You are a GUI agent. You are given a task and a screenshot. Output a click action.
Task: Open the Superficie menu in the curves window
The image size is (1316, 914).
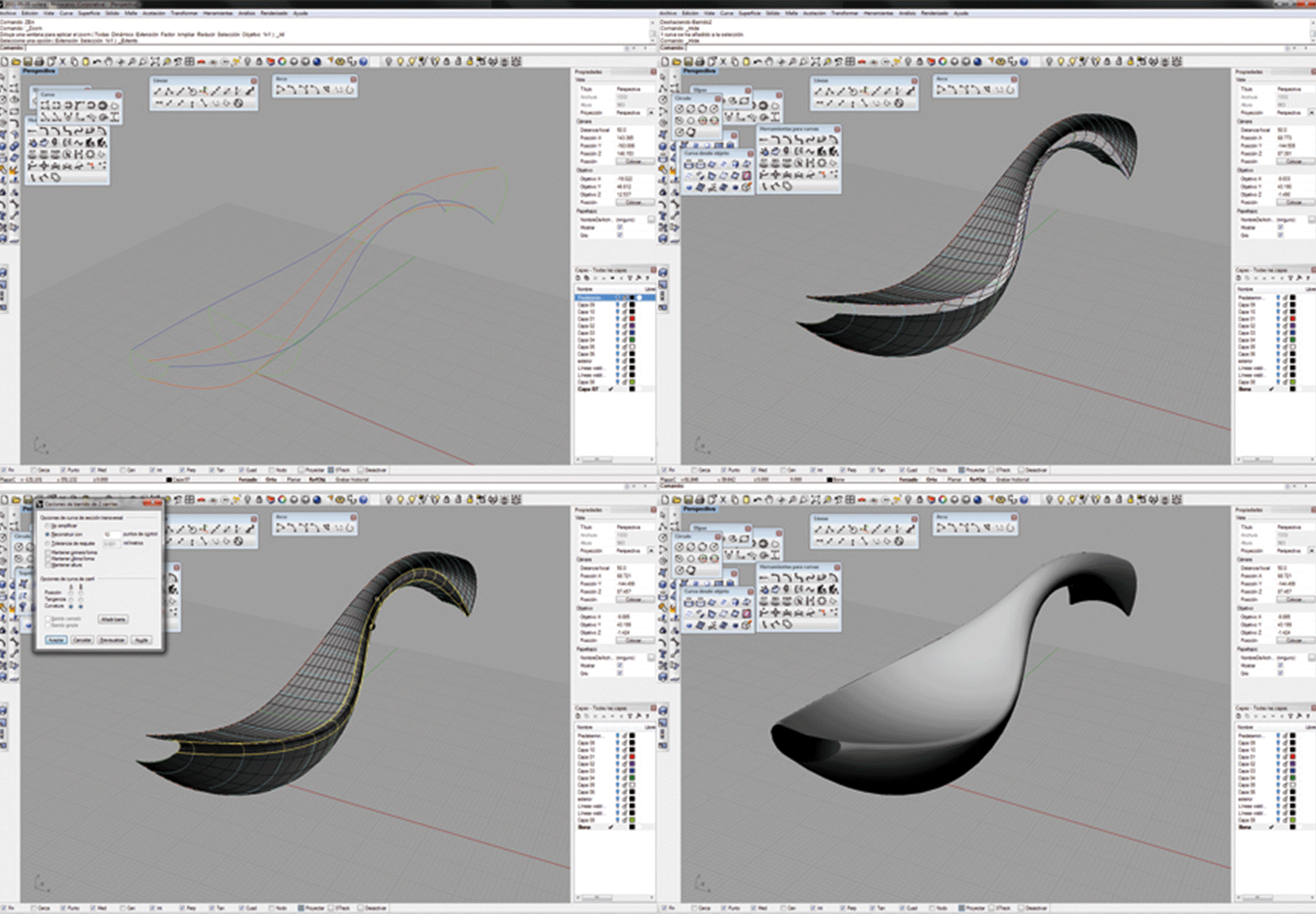[x=89, y=13]
